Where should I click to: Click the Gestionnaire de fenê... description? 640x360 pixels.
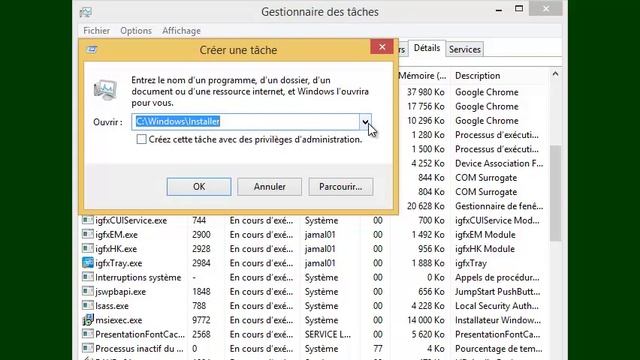pos(499,206)
